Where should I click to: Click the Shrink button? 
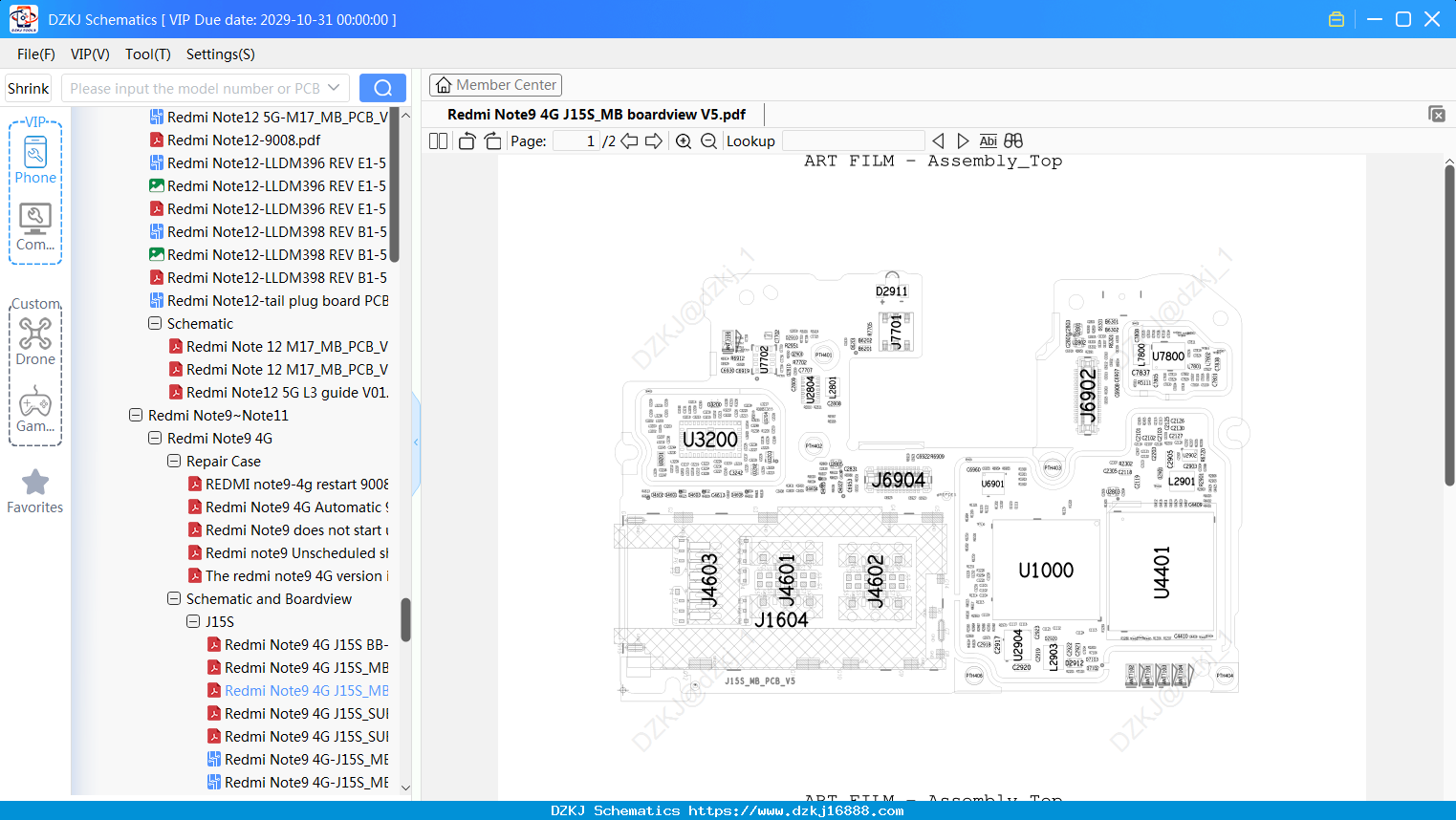pos(28,88)
